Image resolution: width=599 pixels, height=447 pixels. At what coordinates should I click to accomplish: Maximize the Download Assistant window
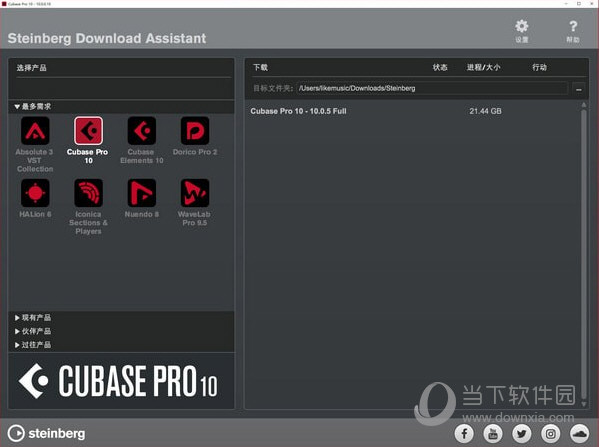pyautogui.click(x=578, y=3)
